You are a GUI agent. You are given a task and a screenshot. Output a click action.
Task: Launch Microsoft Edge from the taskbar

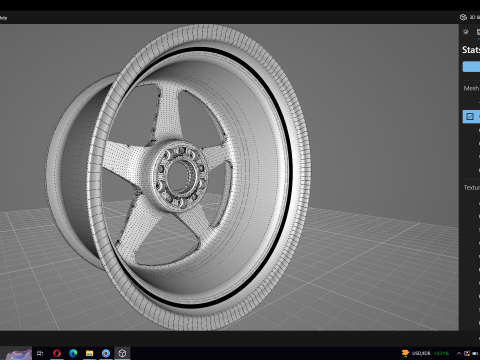73,353
